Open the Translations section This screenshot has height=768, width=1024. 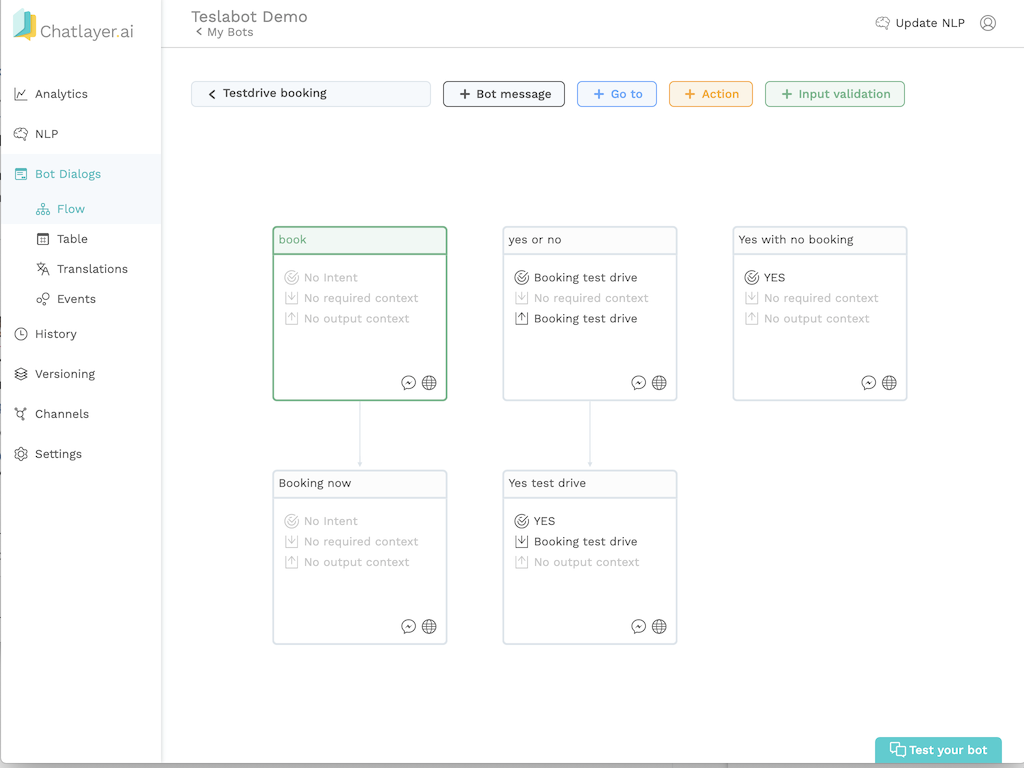[93, 268]
